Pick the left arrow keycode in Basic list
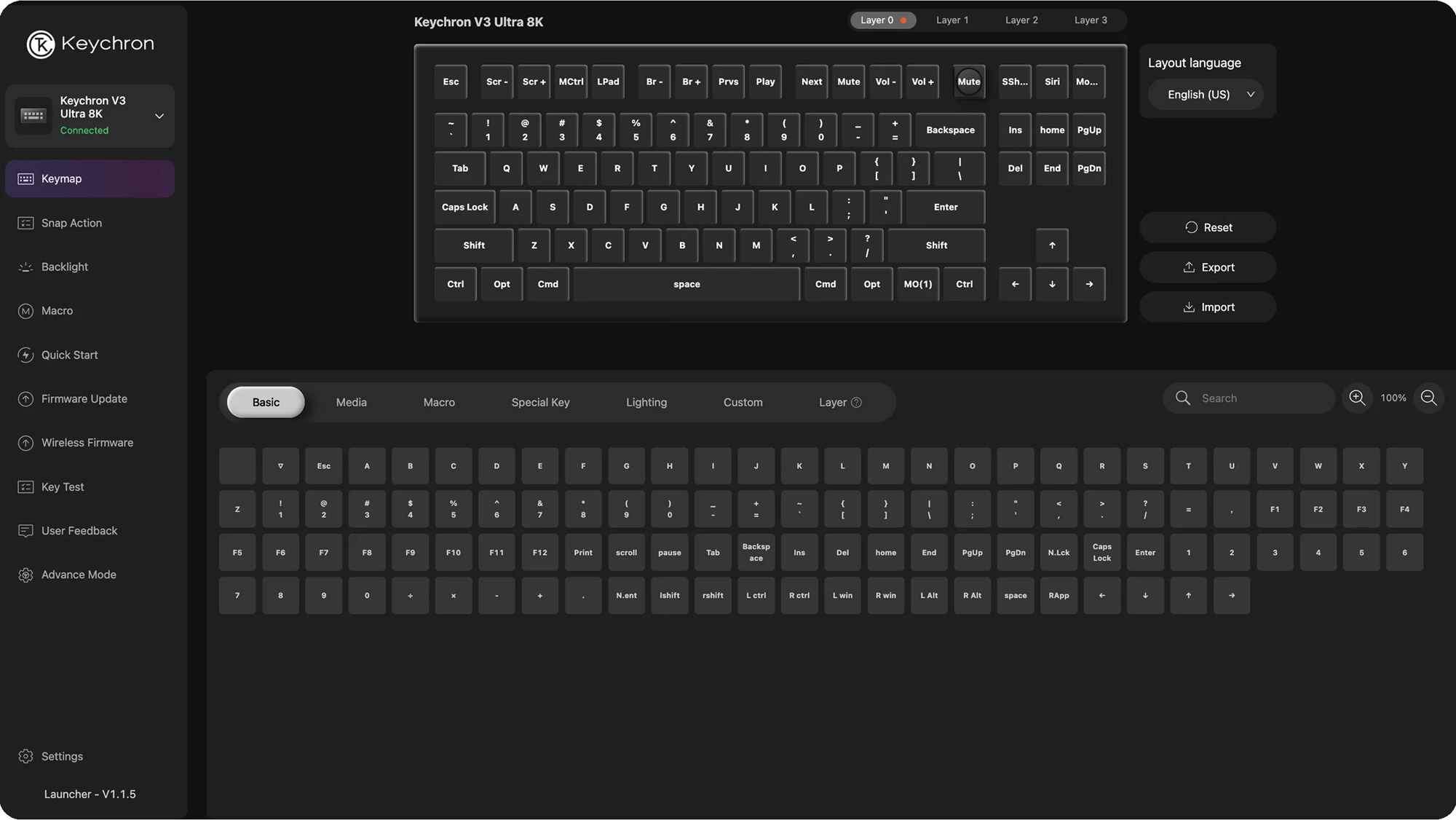The height and width of the screenshot is (820, 1456). pos(1102,596)
